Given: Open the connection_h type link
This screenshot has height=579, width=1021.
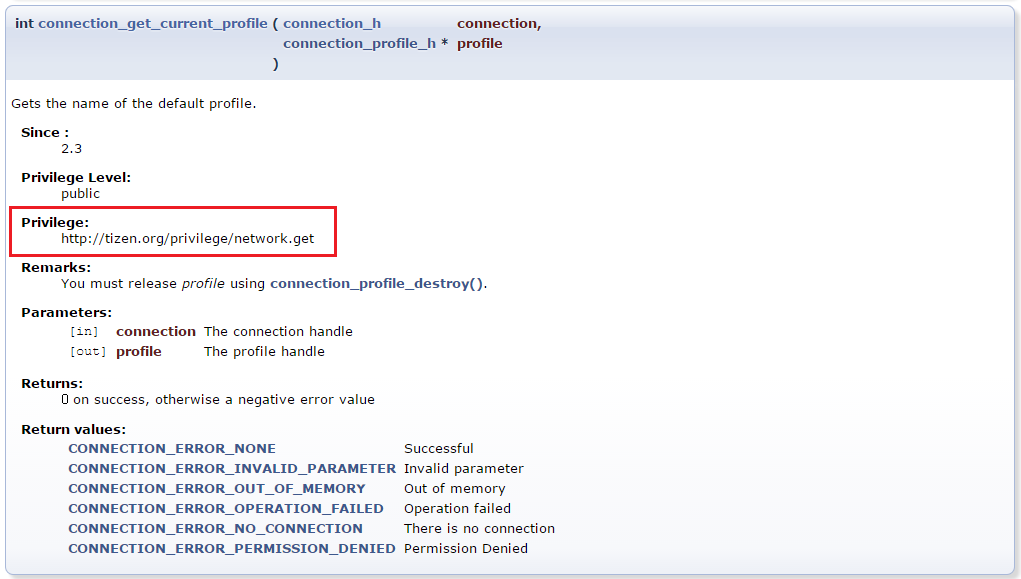Looking at the screenshot, I should click(x=331, y=23).
